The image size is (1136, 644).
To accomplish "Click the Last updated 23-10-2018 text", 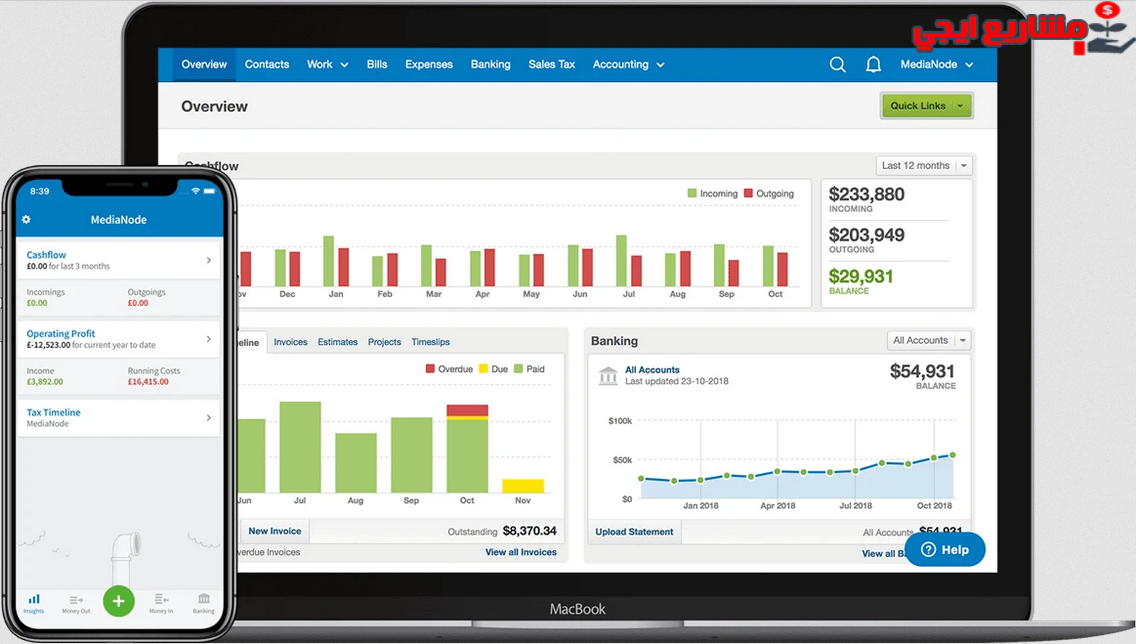I will point(677,381).
